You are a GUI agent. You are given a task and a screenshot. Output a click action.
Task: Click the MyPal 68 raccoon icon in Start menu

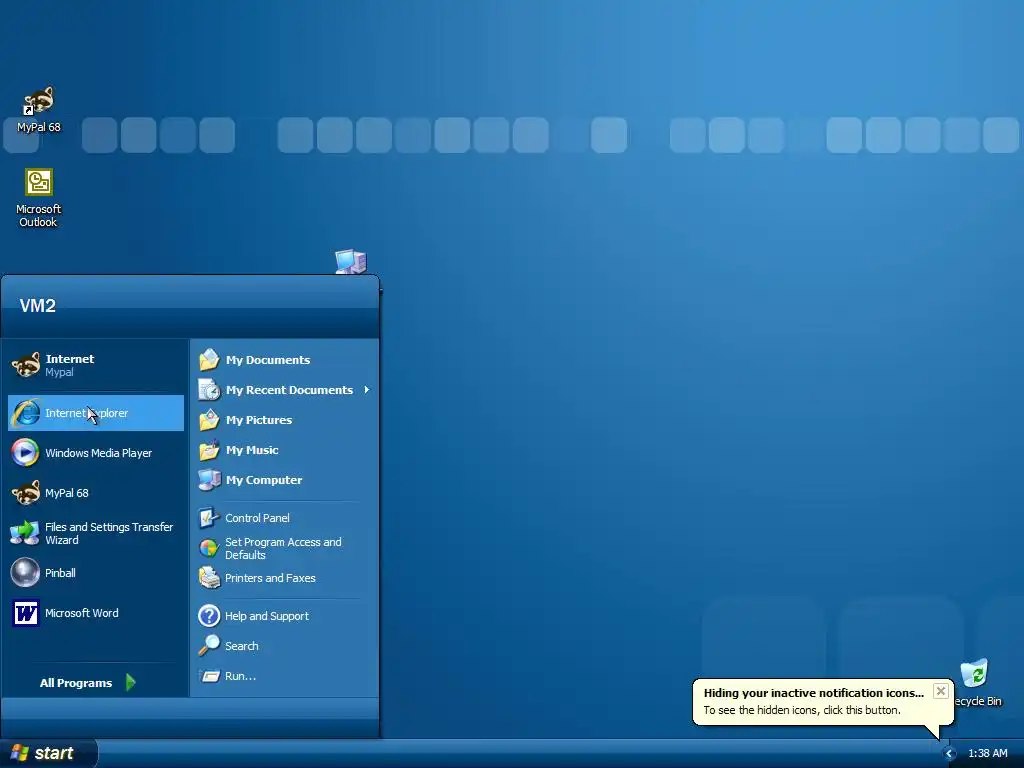26,492
